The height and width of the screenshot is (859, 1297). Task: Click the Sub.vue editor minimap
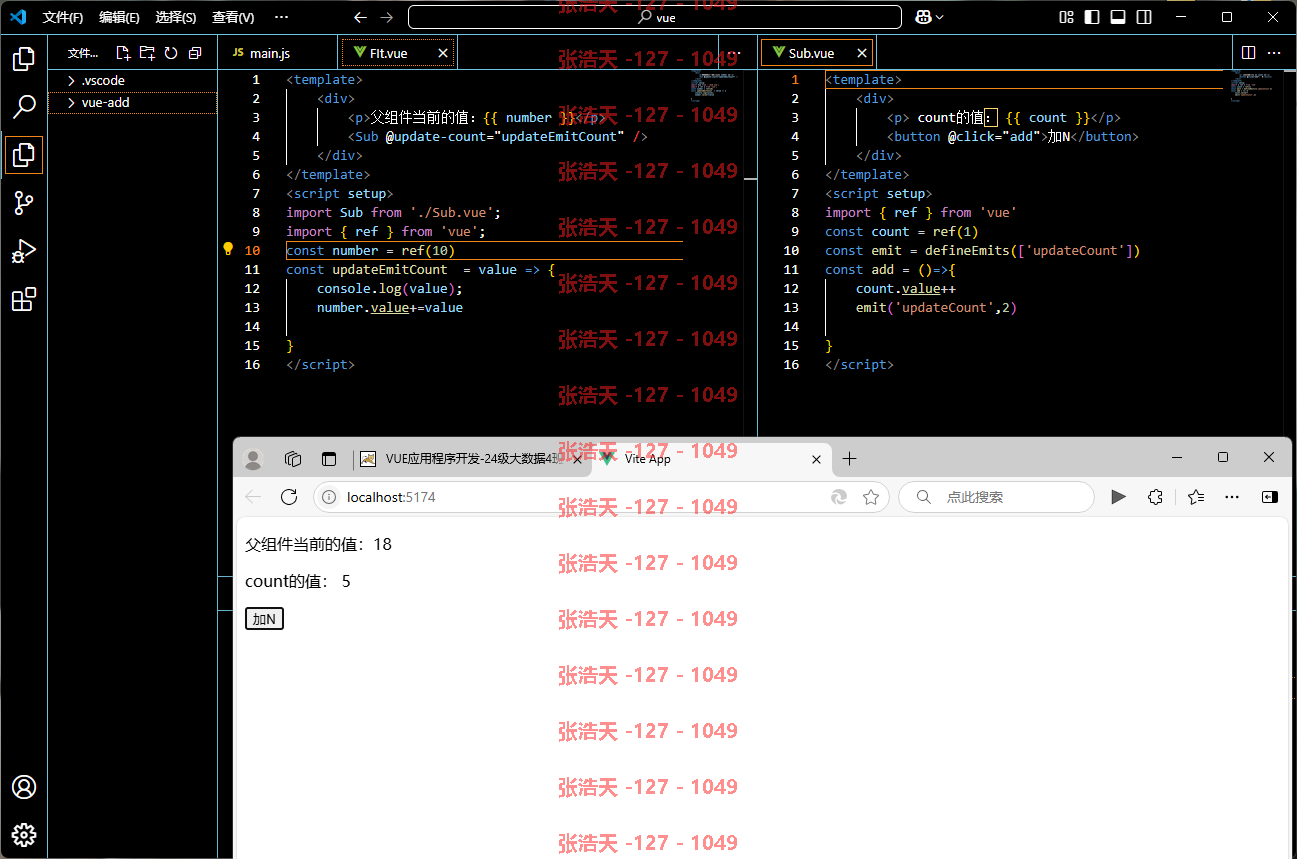[x=1255, y=86]
